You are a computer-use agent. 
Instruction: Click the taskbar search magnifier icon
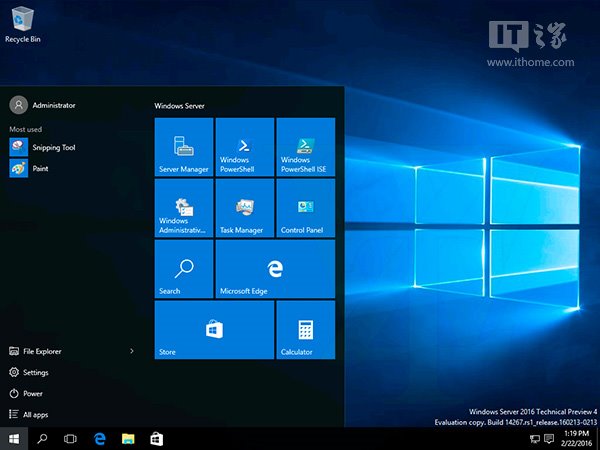pos(42,439)
